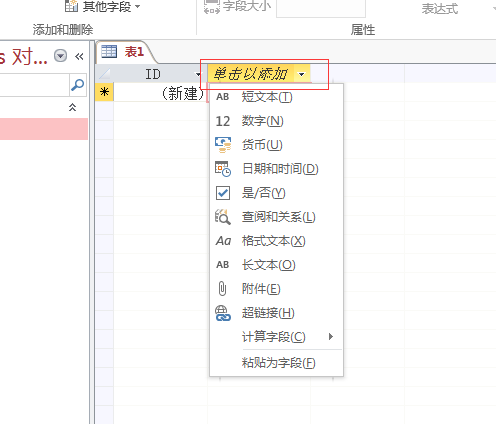Image resolution: width=496 pixels, height=424 pixels.
Task: Click the 字段大小 input box
Action: (321, 7)
